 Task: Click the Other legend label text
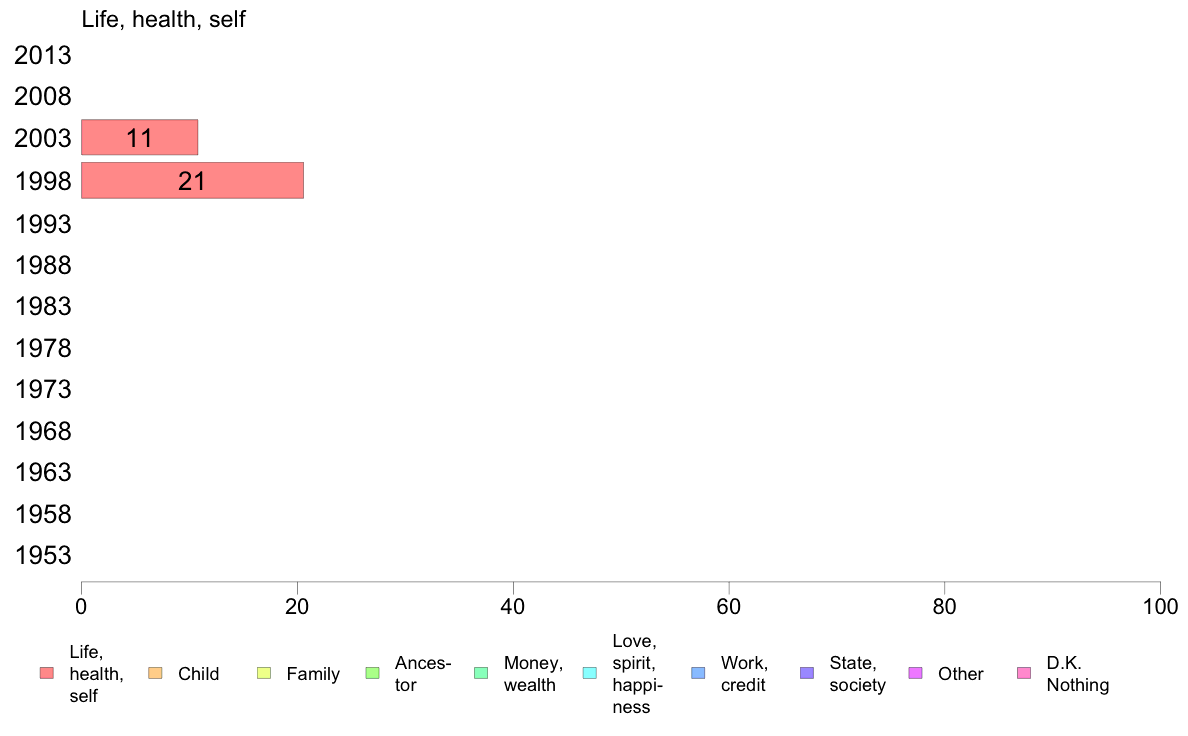point(960,674)
